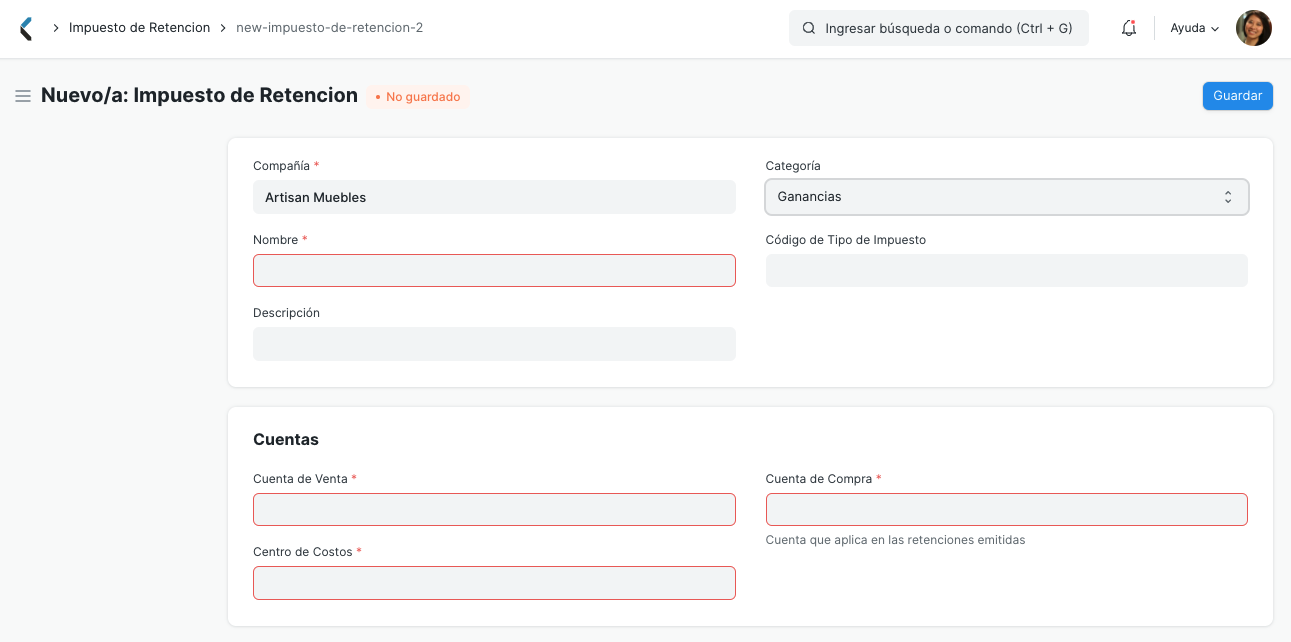Focus the Nombre input field
Image resolution: width=1291 pixels, height=642 pixels.
(494, 271)
